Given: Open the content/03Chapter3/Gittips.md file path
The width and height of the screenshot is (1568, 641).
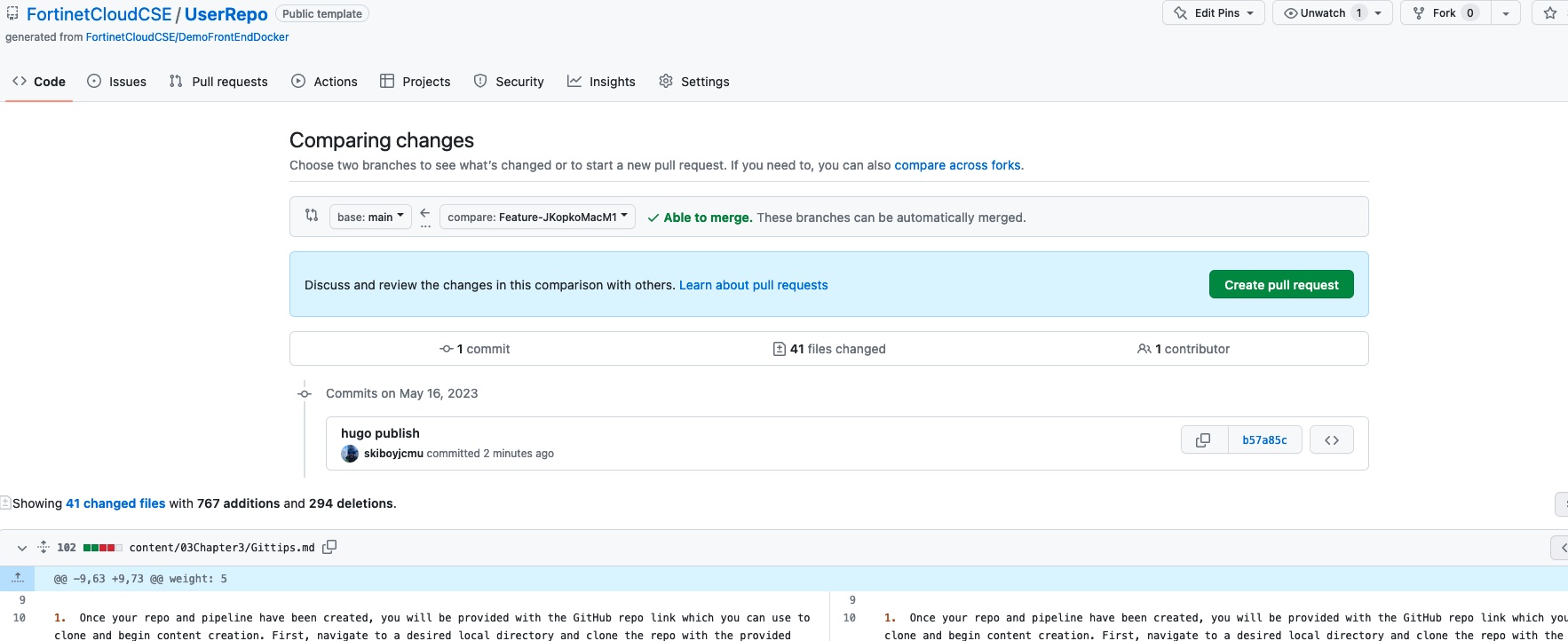Looking at the screenshot, I should click(x=222, y=548).
